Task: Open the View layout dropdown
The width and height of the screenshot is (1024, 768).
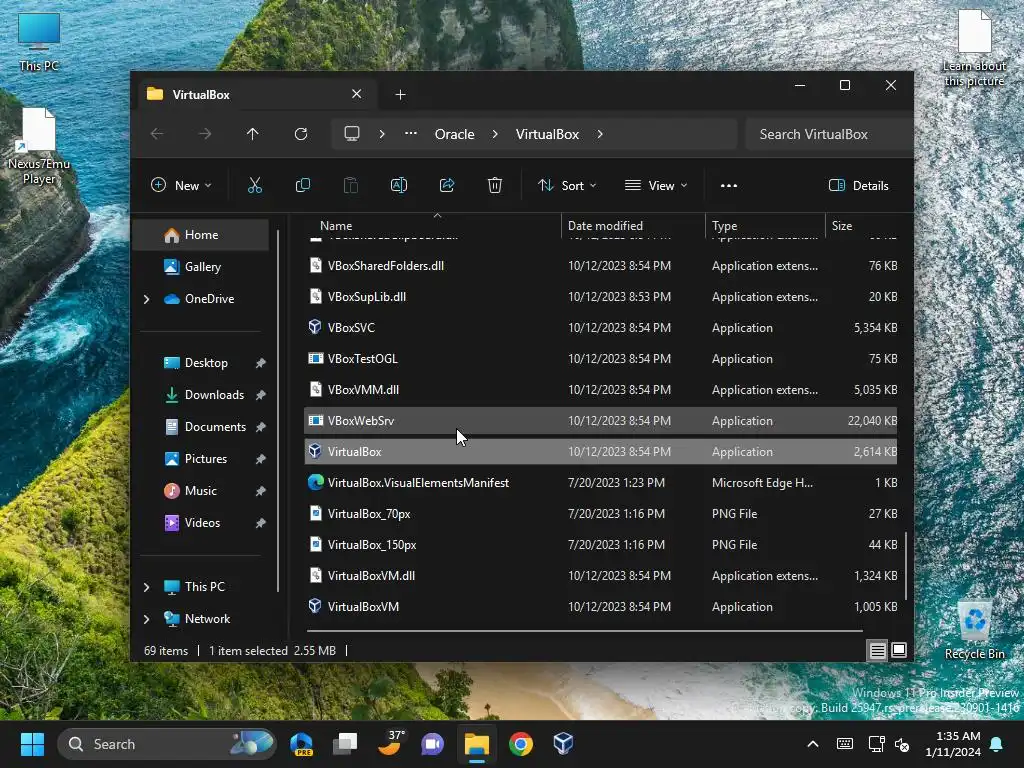Action: pos(656,185)
